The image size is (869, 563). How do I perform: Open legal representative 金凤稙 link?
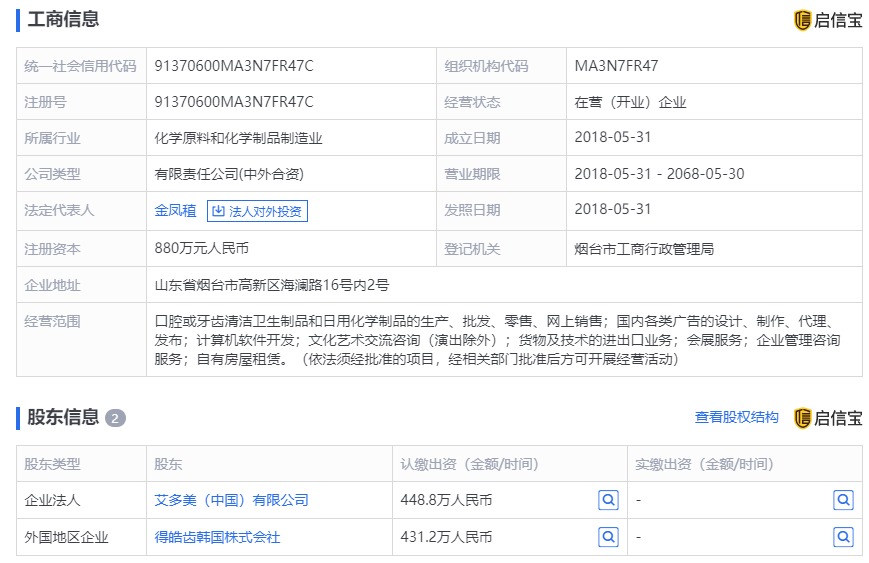pyautogui.click(x=175, y=211)
